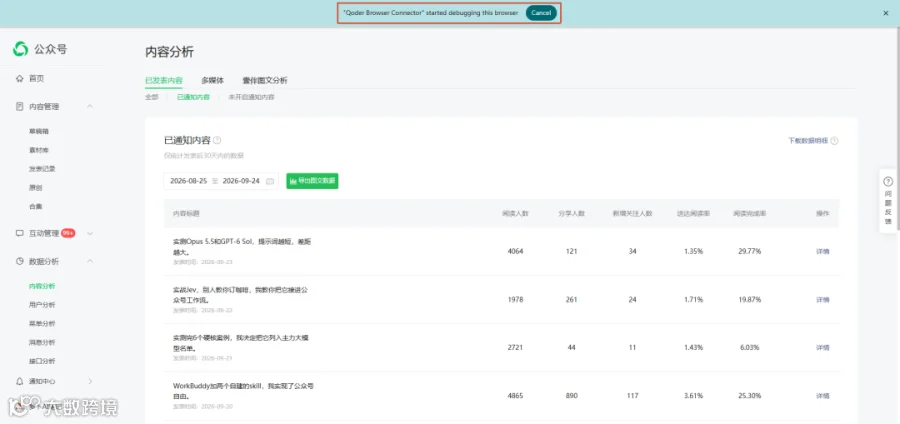
Task: Click the 阅读完成率 column header
Action: point(750,213)
